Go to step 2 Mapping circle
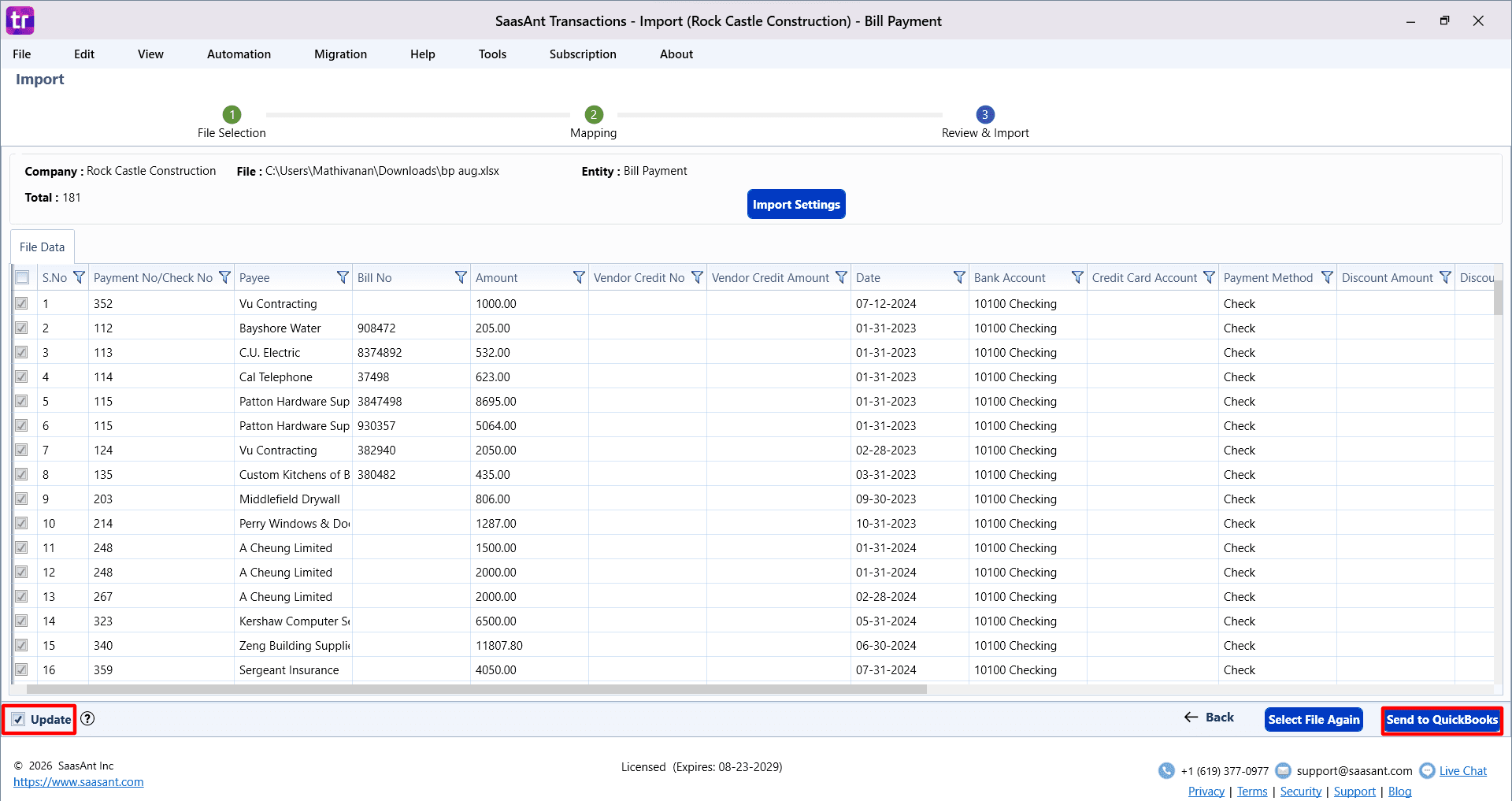This screenshot has height=801, width=1512. pyautogui.click(x=594, y=114)
